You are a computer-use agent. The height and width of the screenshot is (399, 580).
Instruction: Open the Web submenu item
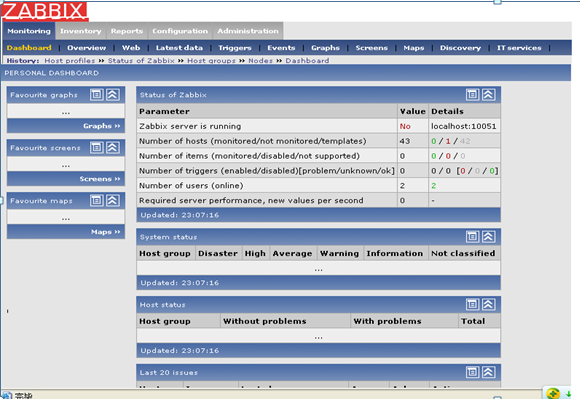(131, 48)
